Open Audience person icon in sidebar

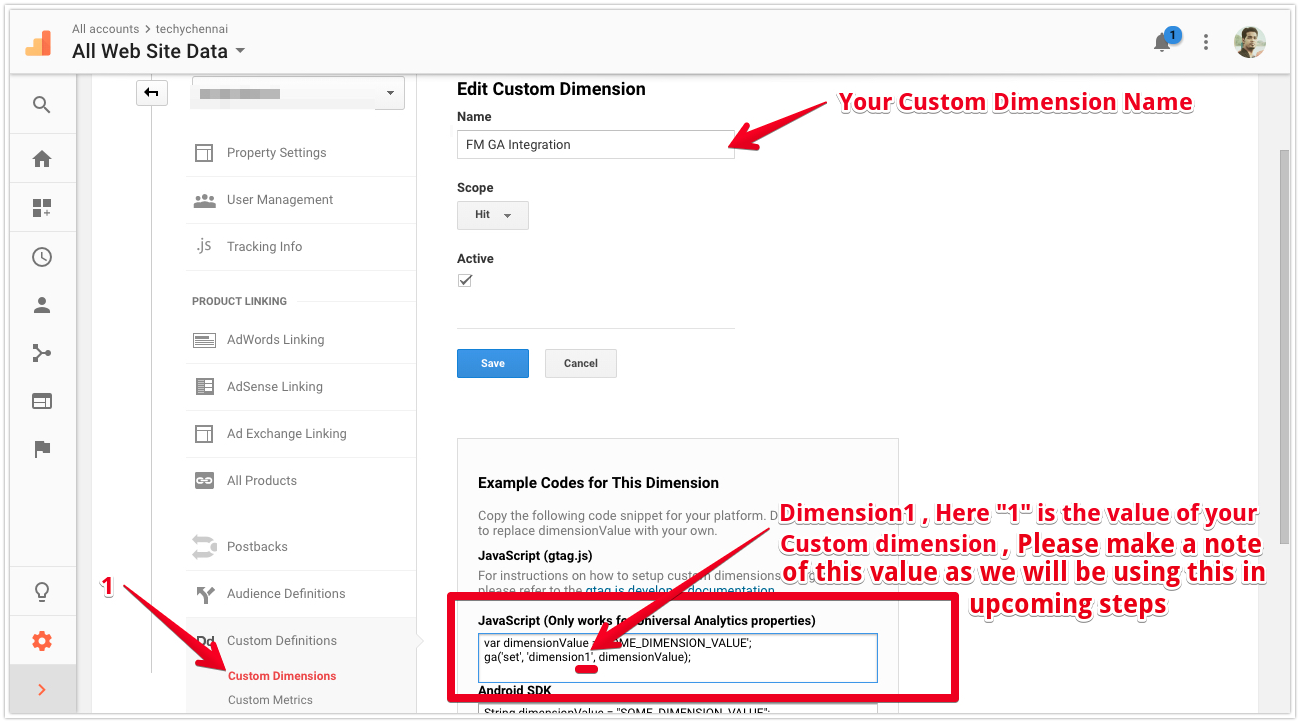tap(42, 305)
